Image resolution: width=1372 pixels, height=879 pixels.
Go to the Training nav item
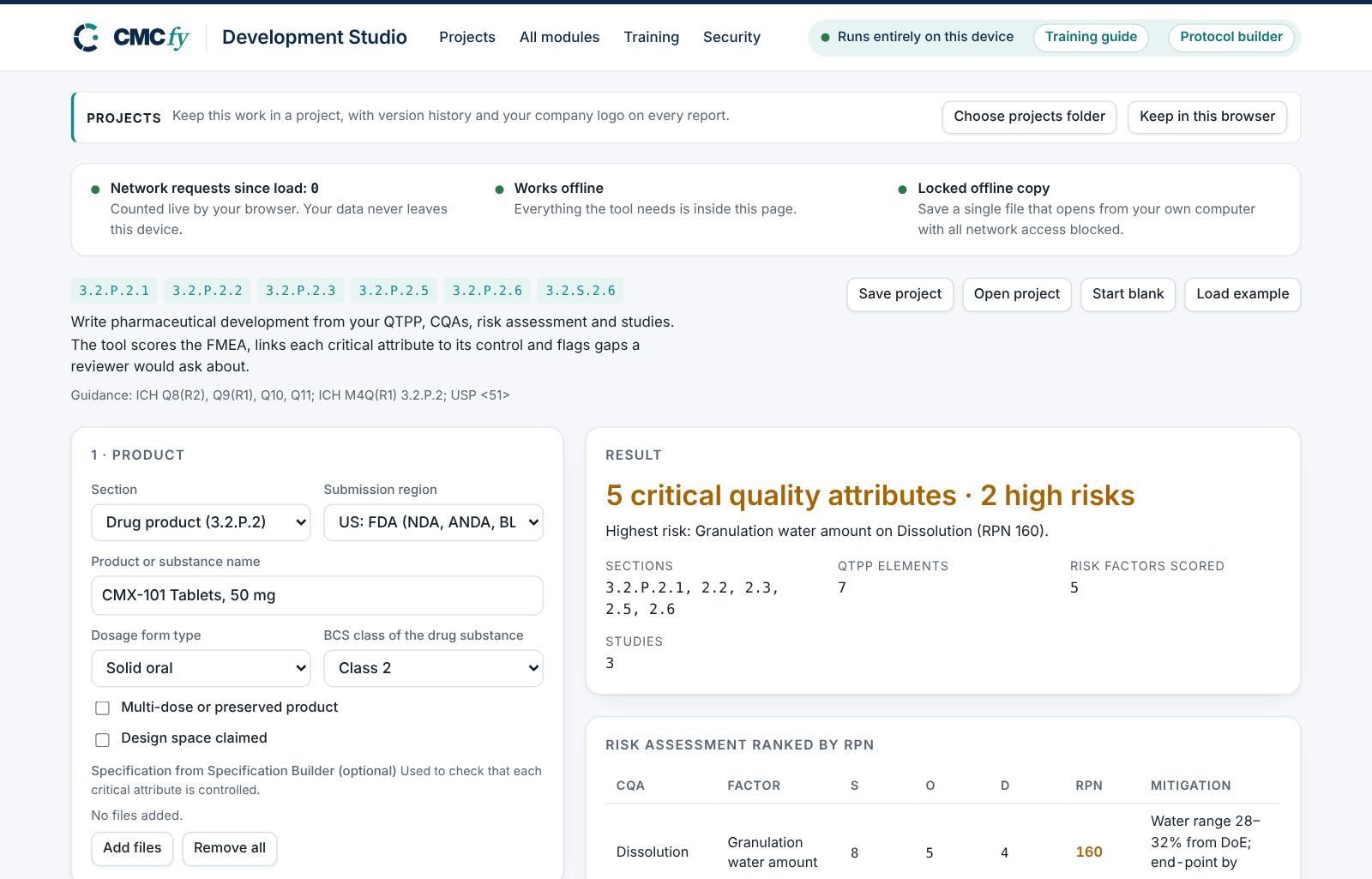[652, 37]
